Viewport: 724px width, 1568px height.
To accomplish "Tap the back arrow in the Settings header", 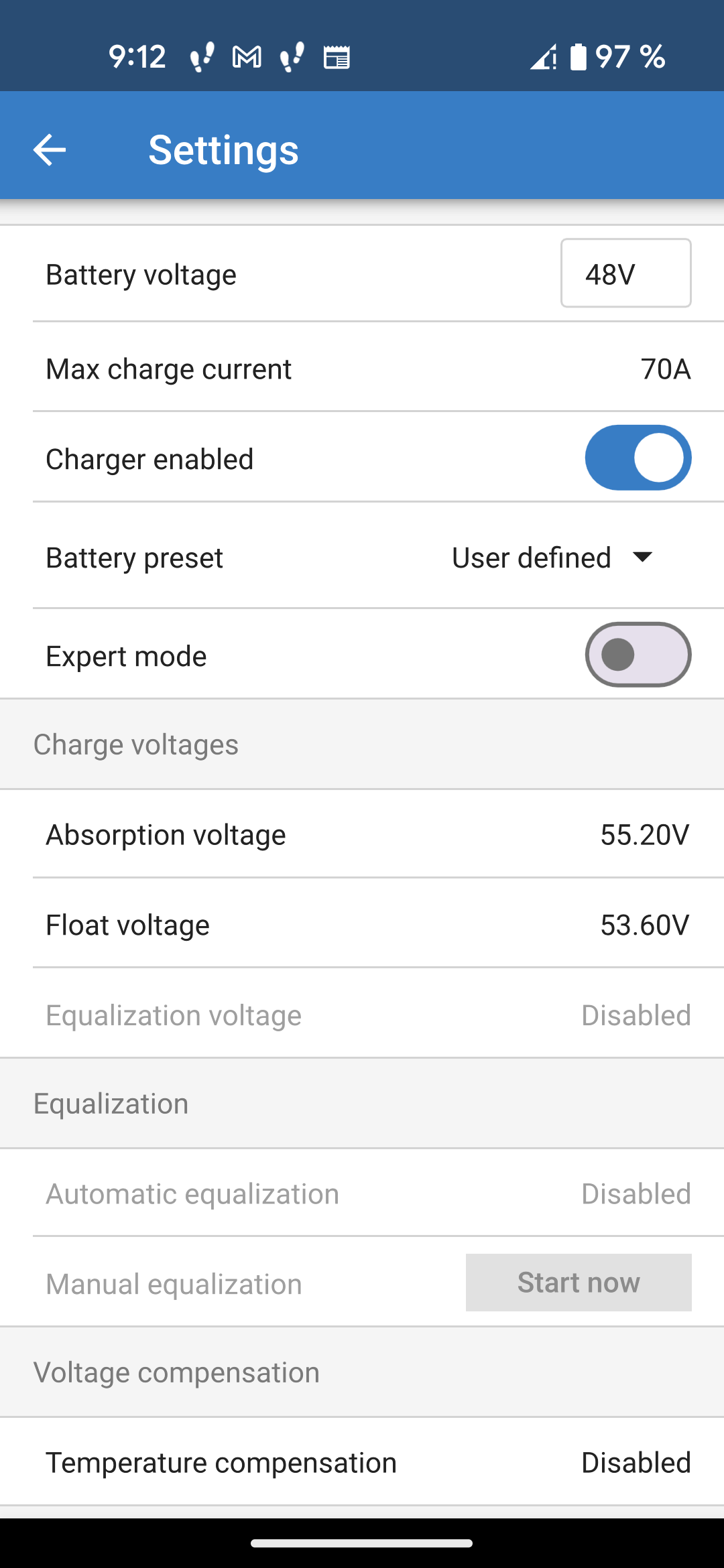I will tap(50, 149).
